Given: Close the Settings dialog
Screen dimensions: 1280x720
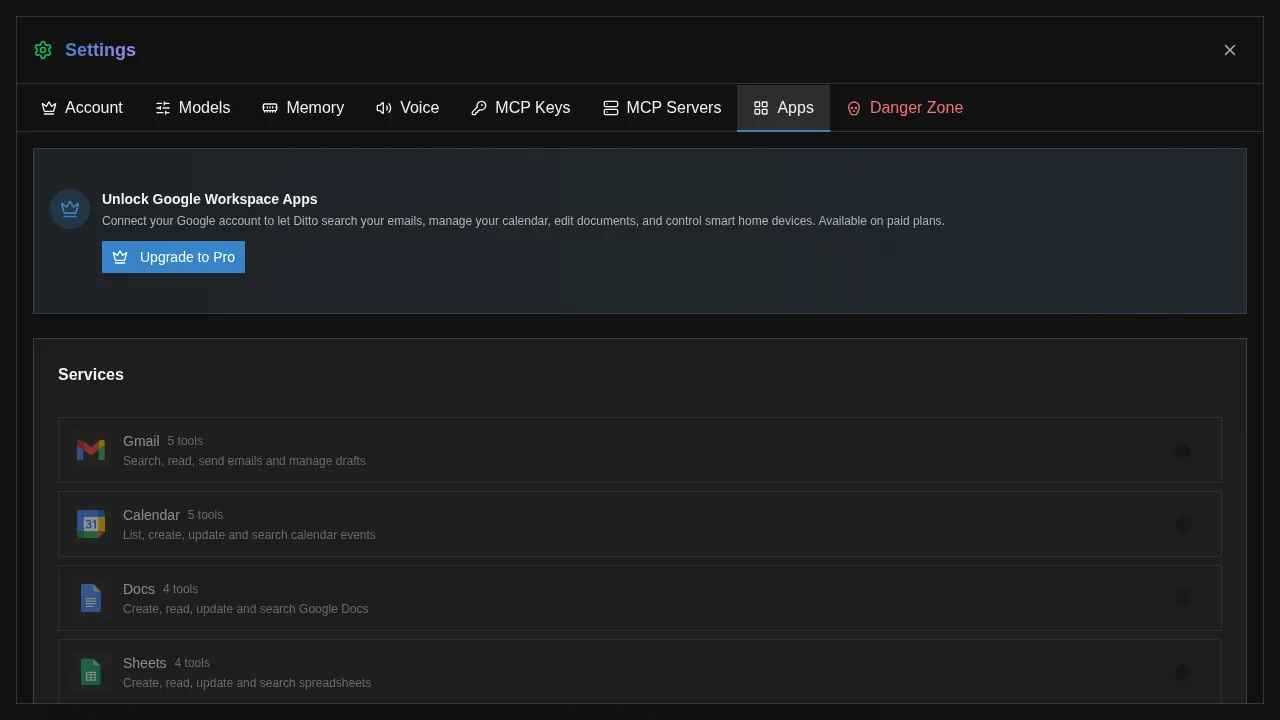Looking at the screenshot, I should coord(1230,50).
